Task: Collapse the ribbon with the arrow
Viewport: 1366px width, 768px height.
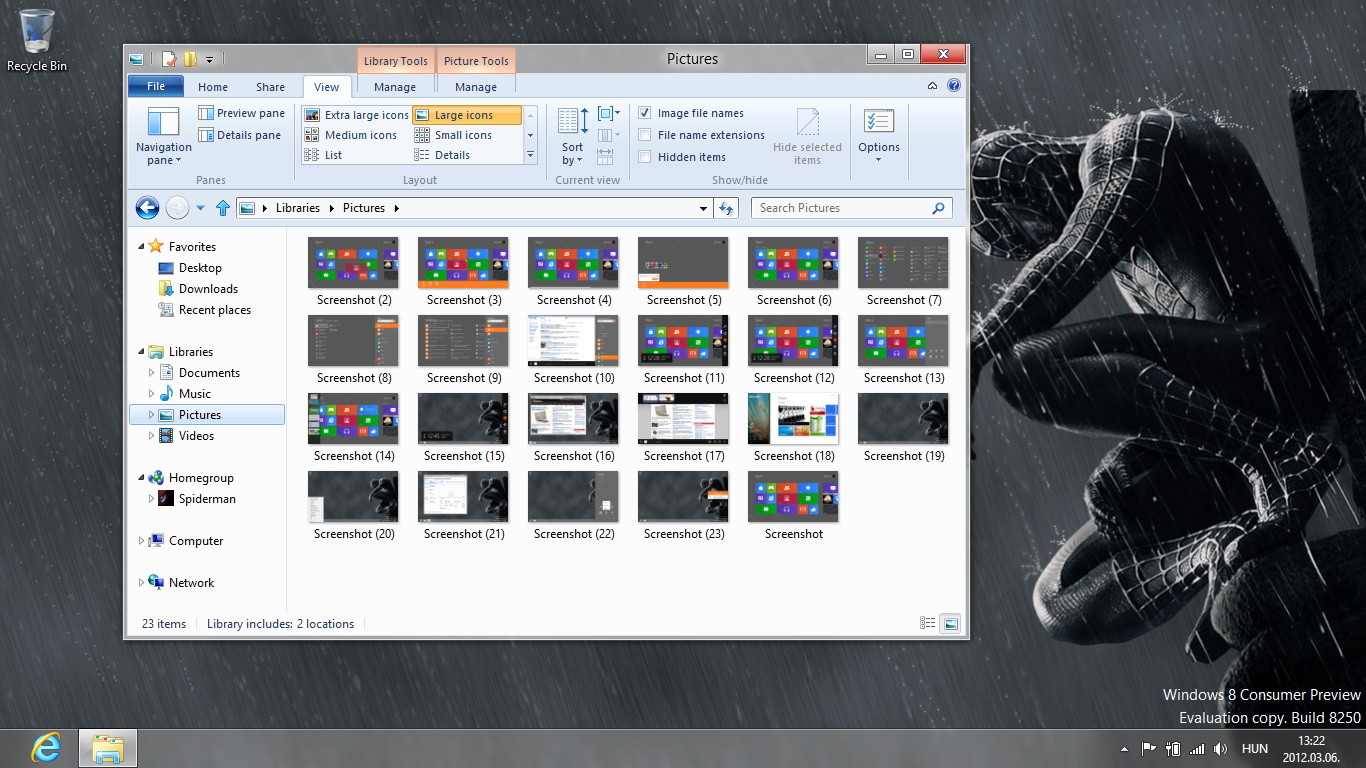Action: point(932,86)
